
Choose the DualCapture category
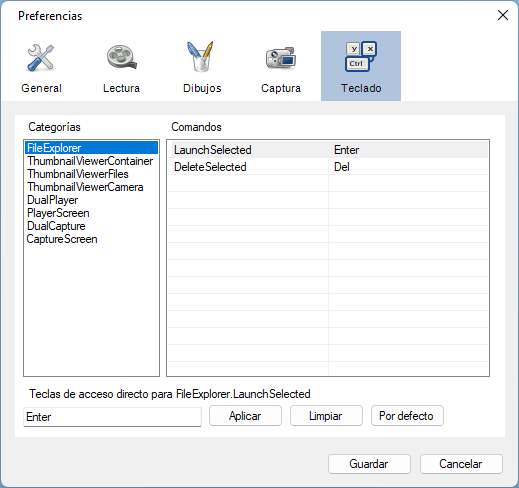(x=56, y=226)
